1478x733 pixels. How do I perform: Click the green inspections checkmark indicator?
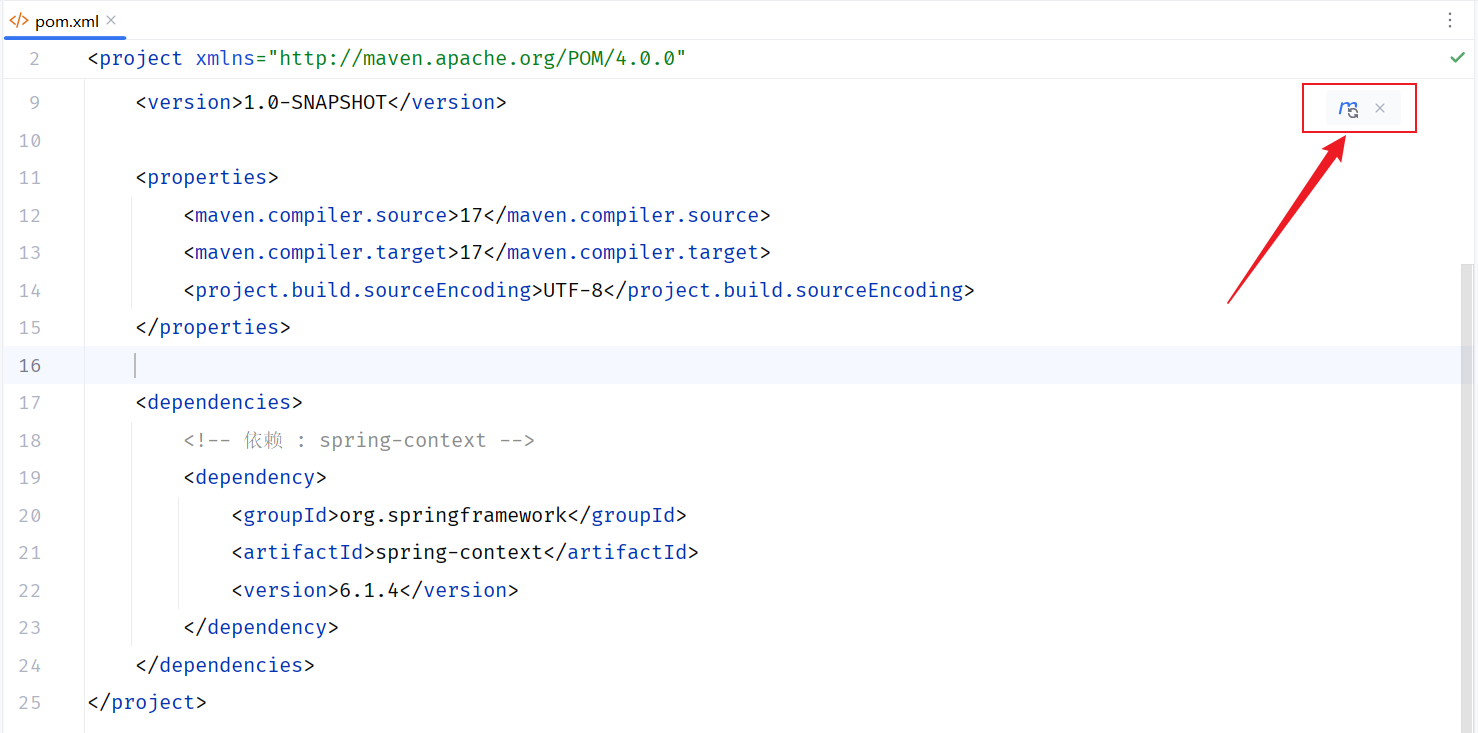1457,58
